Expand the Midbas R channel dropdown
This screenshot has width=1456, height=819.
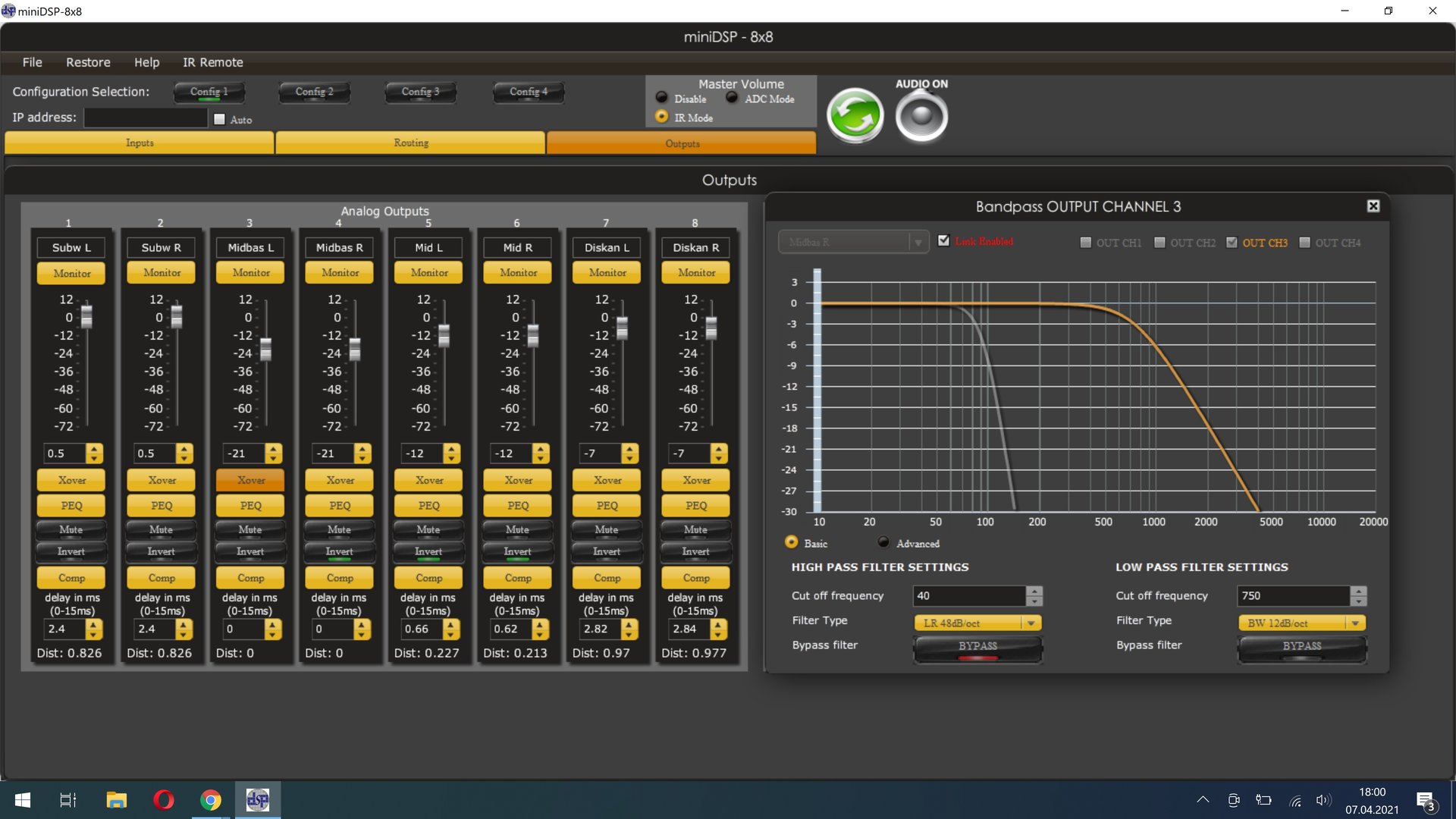coord(918,243)
